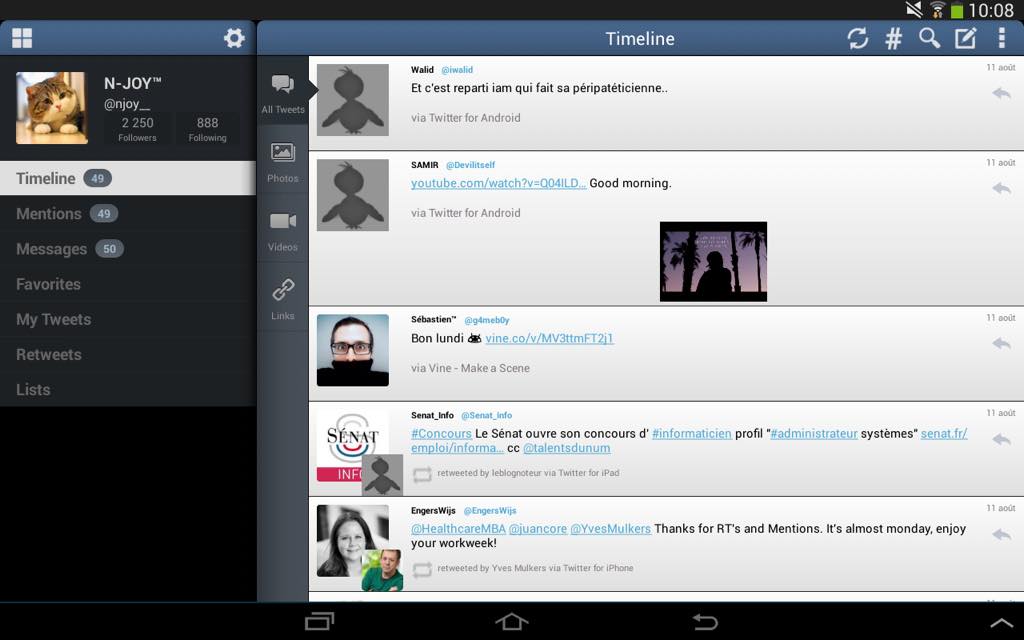Viewport: 1024px width, 640px height.
Task: Open @g4meb0y handle
Action: (x=487, y=320)
